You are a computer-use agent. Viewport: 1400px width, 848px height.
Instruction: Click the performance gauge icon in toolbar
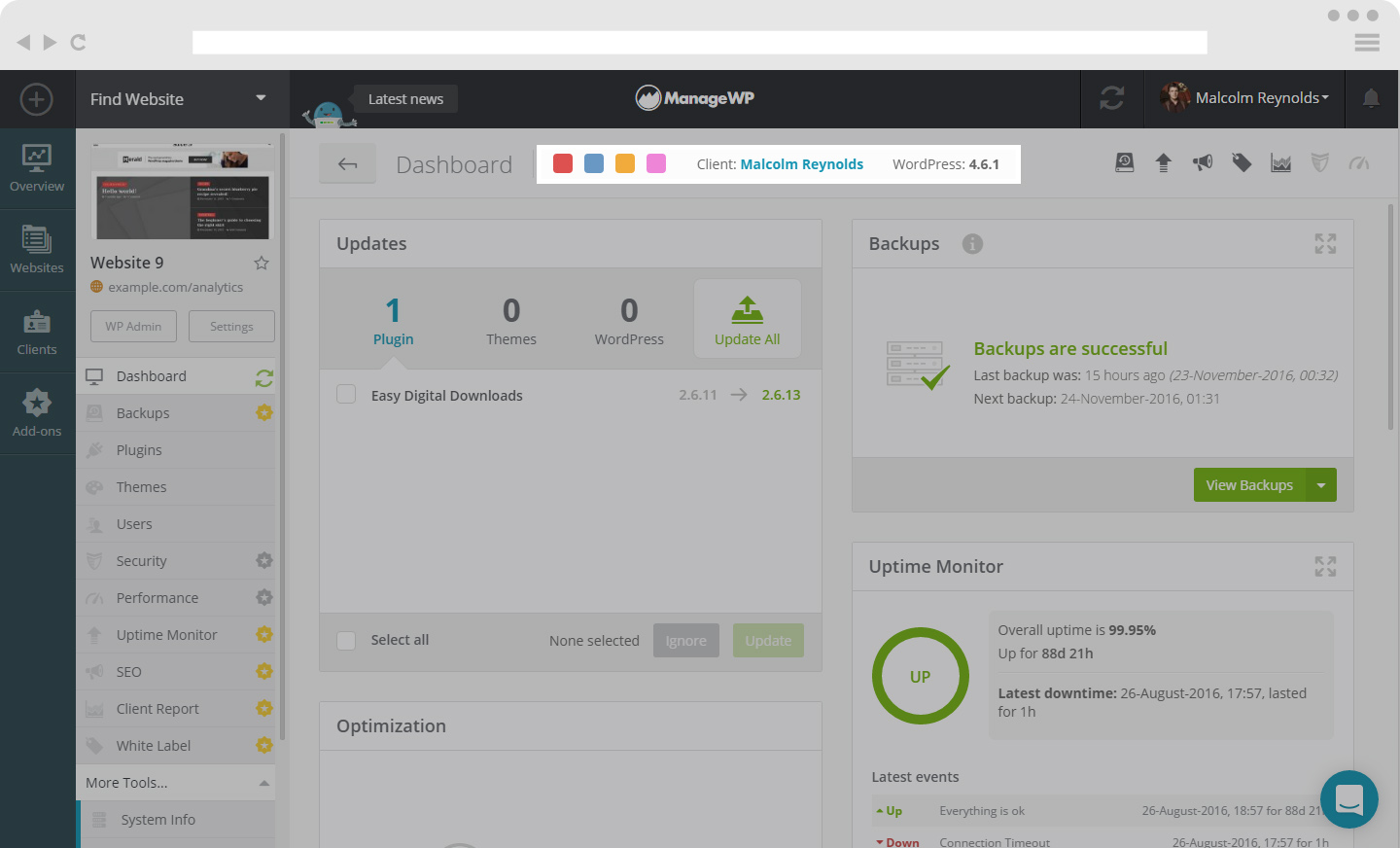tap(1359, 162)
